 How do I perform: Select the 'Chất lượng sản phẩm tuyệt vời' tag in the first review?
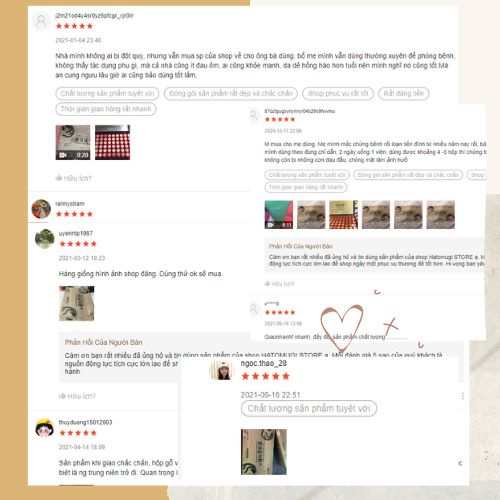(x=107, y=93)
